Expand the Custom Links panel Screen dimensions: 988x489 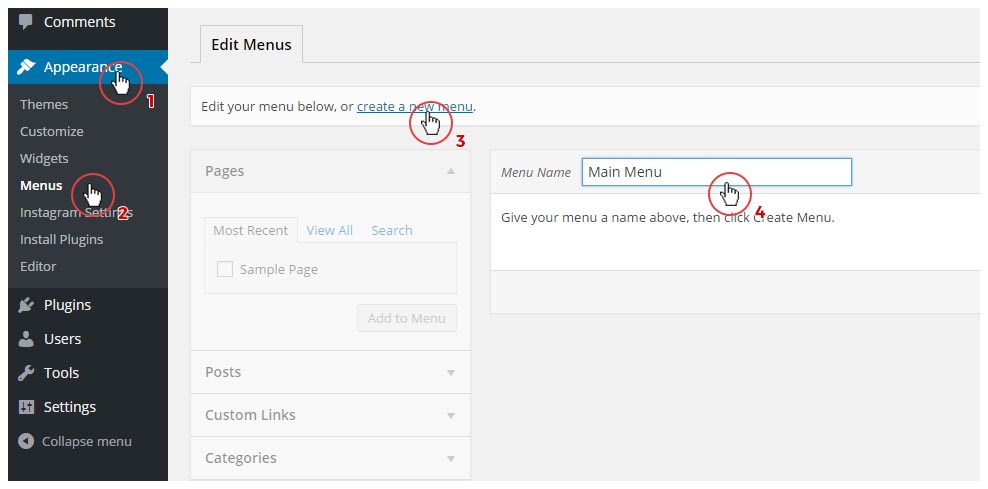click(451, 415)
